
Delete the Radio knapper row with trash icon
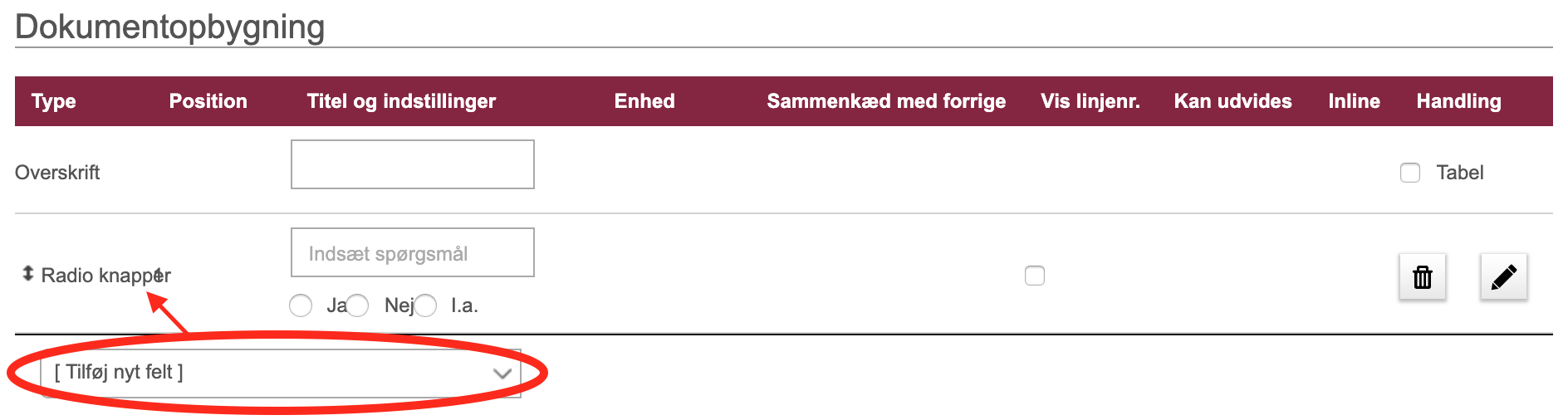[1423, 276]
